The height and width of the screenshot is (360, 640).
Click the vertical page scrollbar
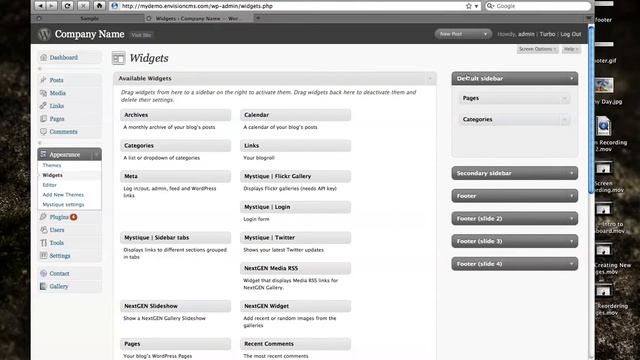pos(591,109)
